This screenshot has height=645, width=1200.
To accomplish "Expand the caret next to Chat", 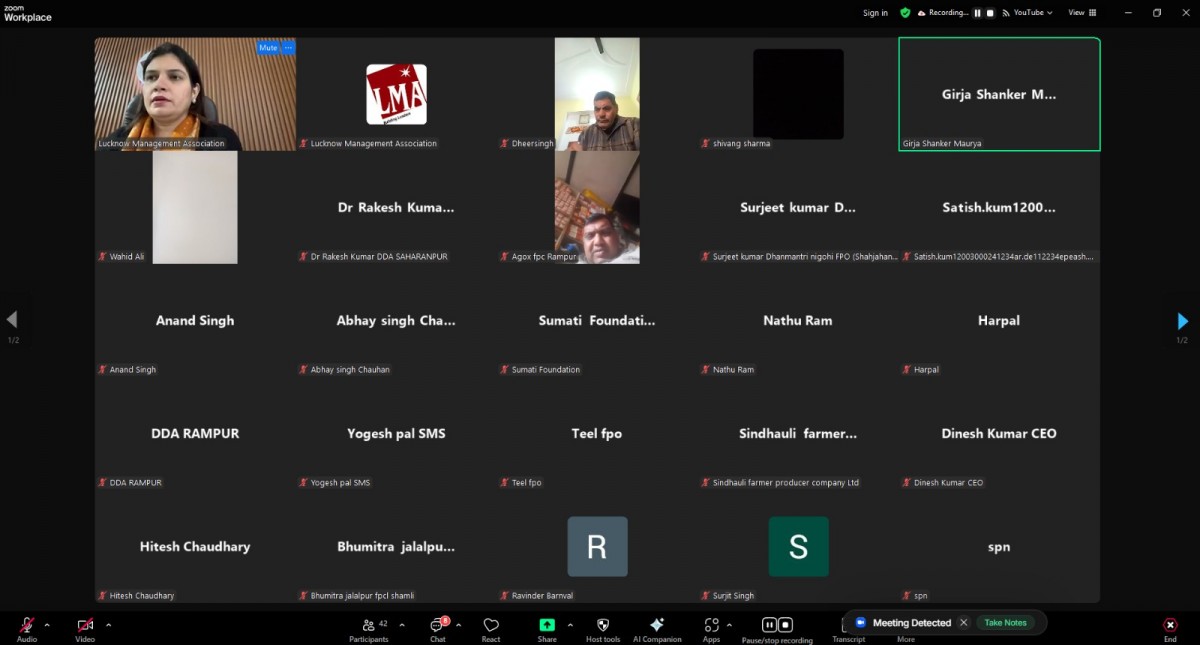I will (458, 625).
